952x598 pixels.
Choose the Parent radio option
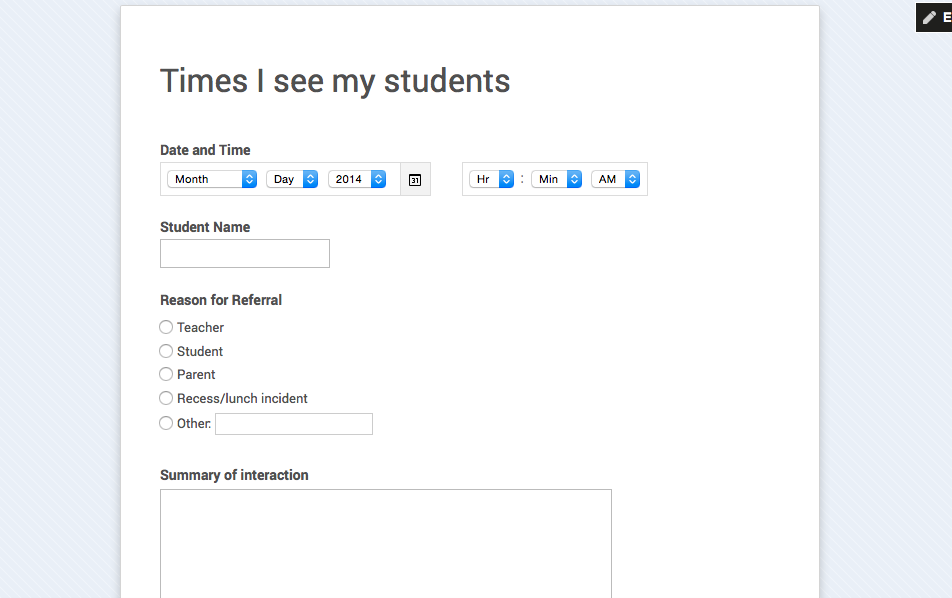tap(166, 374)
